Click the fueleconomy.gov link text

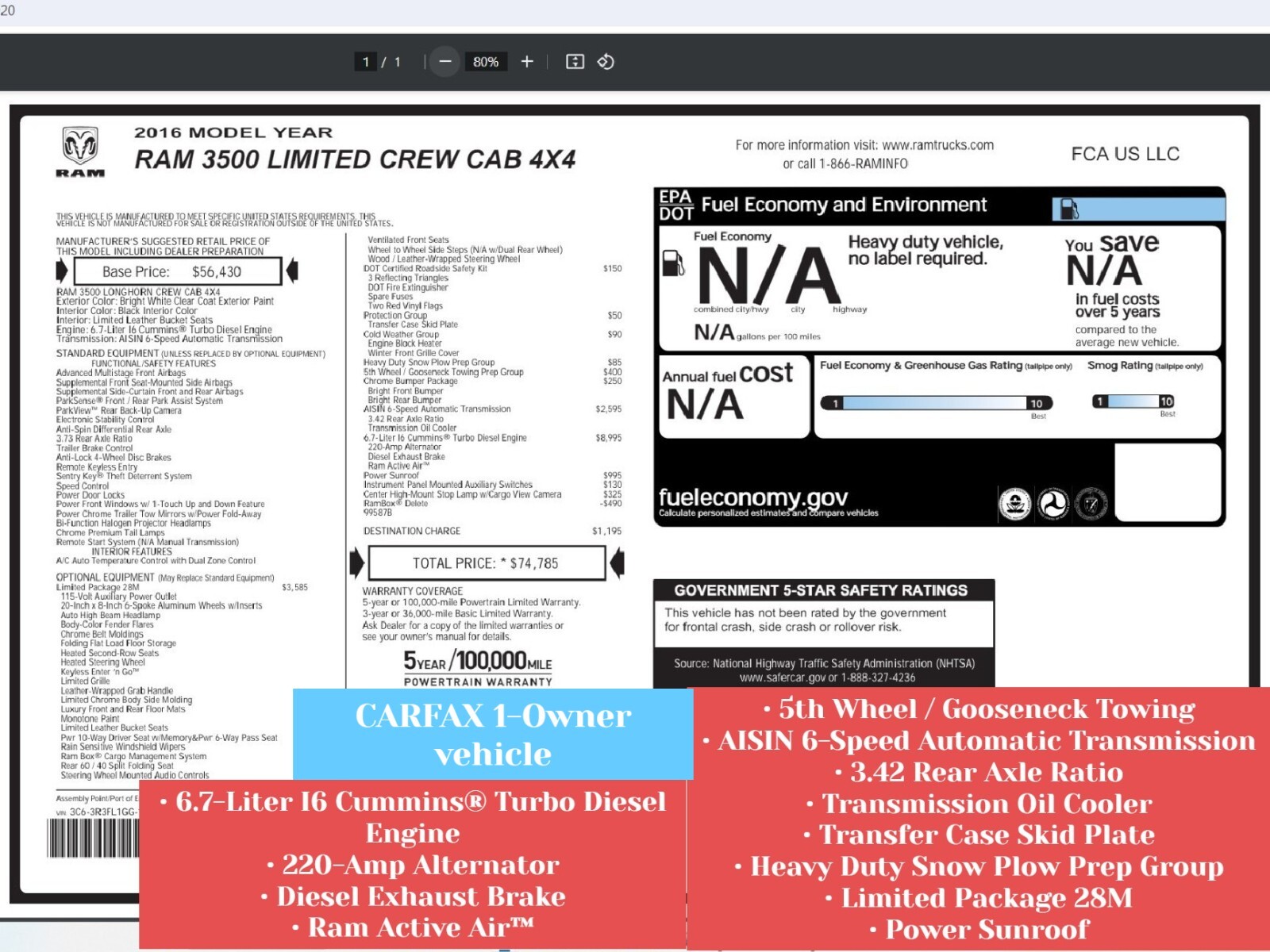pyautogui.click(x=753, y=497)
